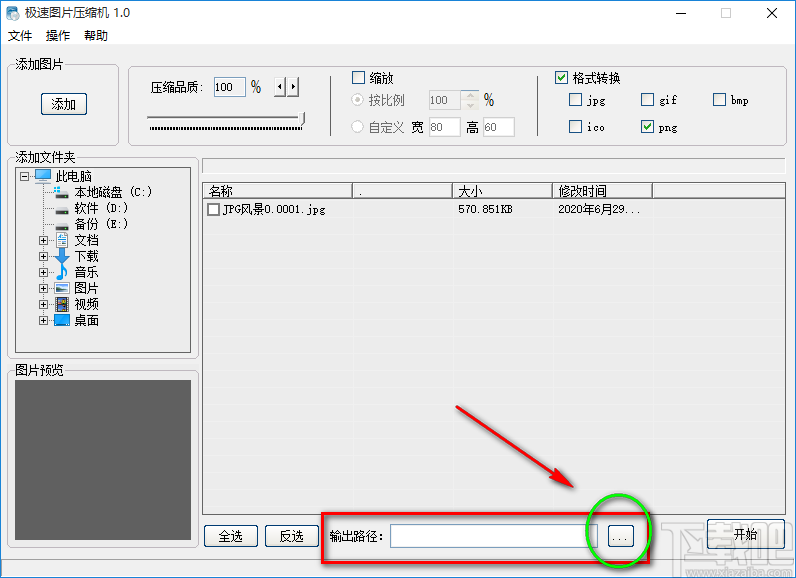Open the 文件 menu

(x=20, y=36)
